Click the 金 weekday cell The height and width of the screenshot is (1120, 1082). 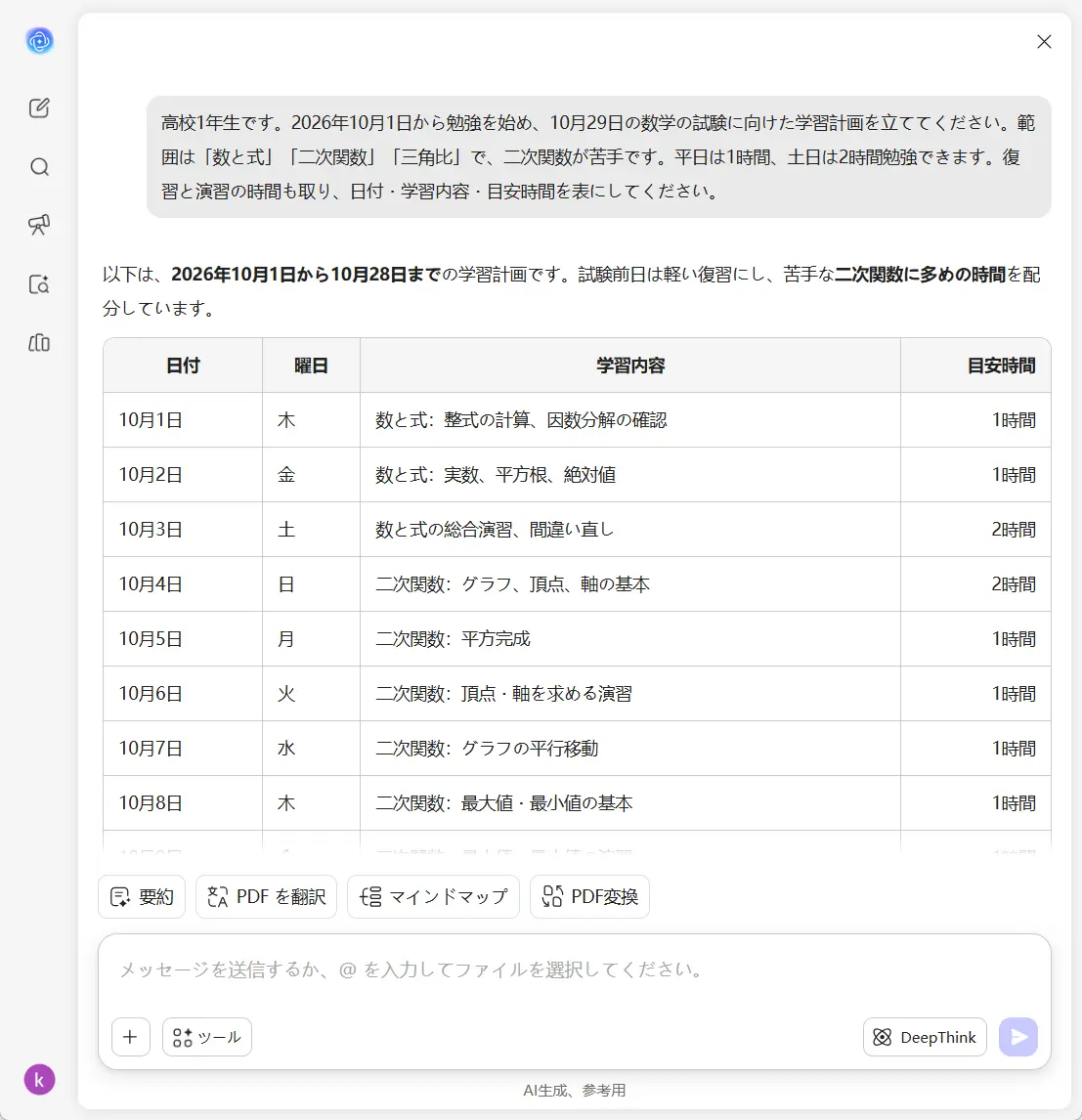[312, 475]
